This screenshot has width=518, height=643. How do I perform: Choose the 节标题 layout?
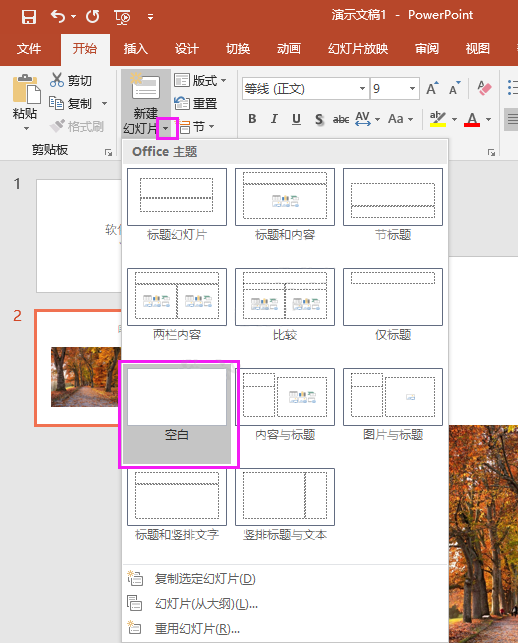[393, 205]
